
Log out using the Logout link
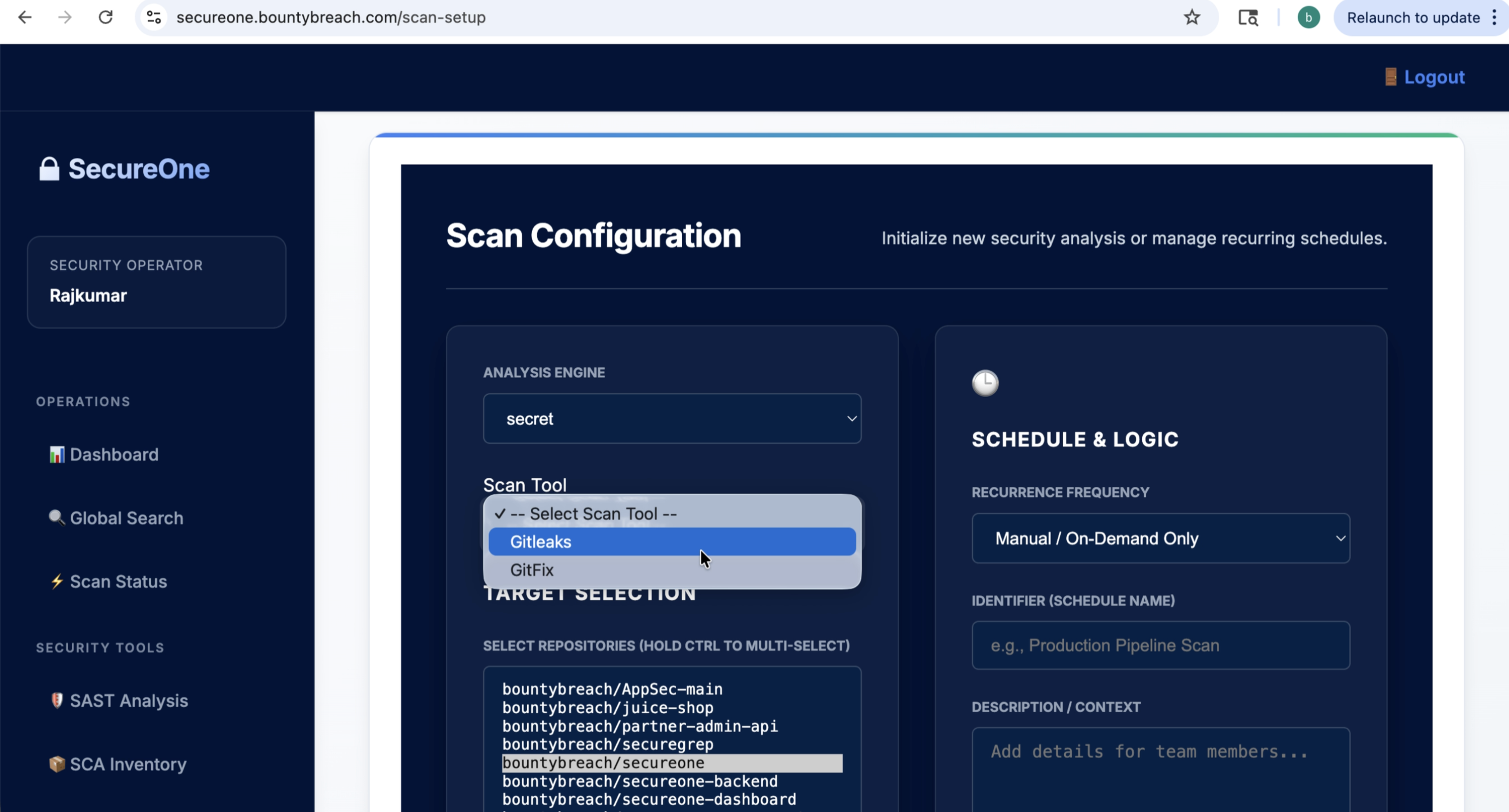[x=1434, y=77]
